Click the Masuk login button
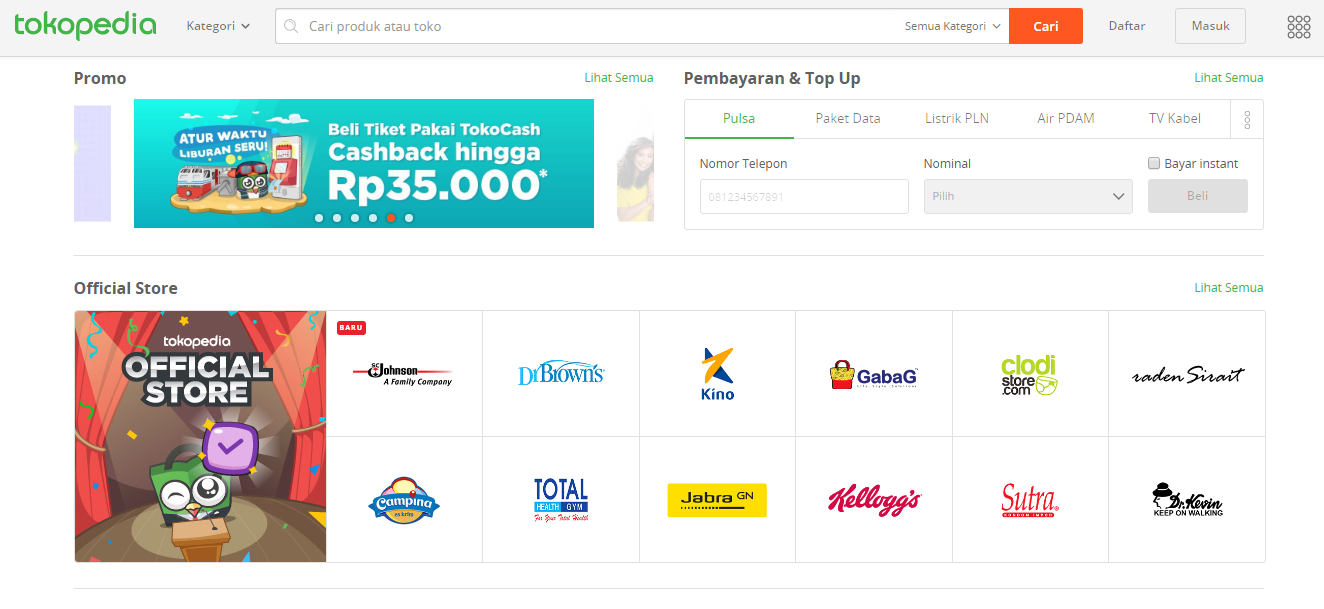The width and height of the screenshot is (1324, 609). pos(1210,26)
